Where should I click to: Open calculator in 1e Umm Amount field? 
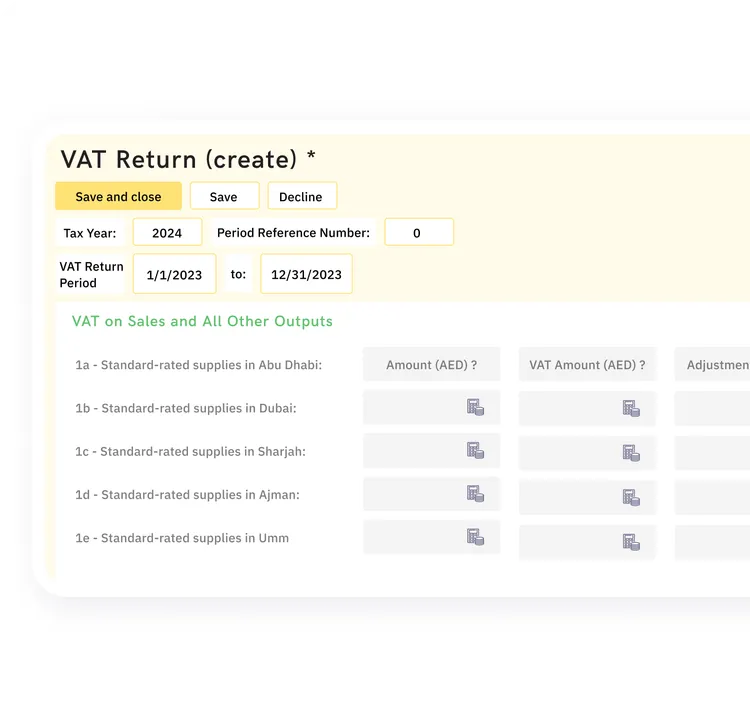click(475, 537)
